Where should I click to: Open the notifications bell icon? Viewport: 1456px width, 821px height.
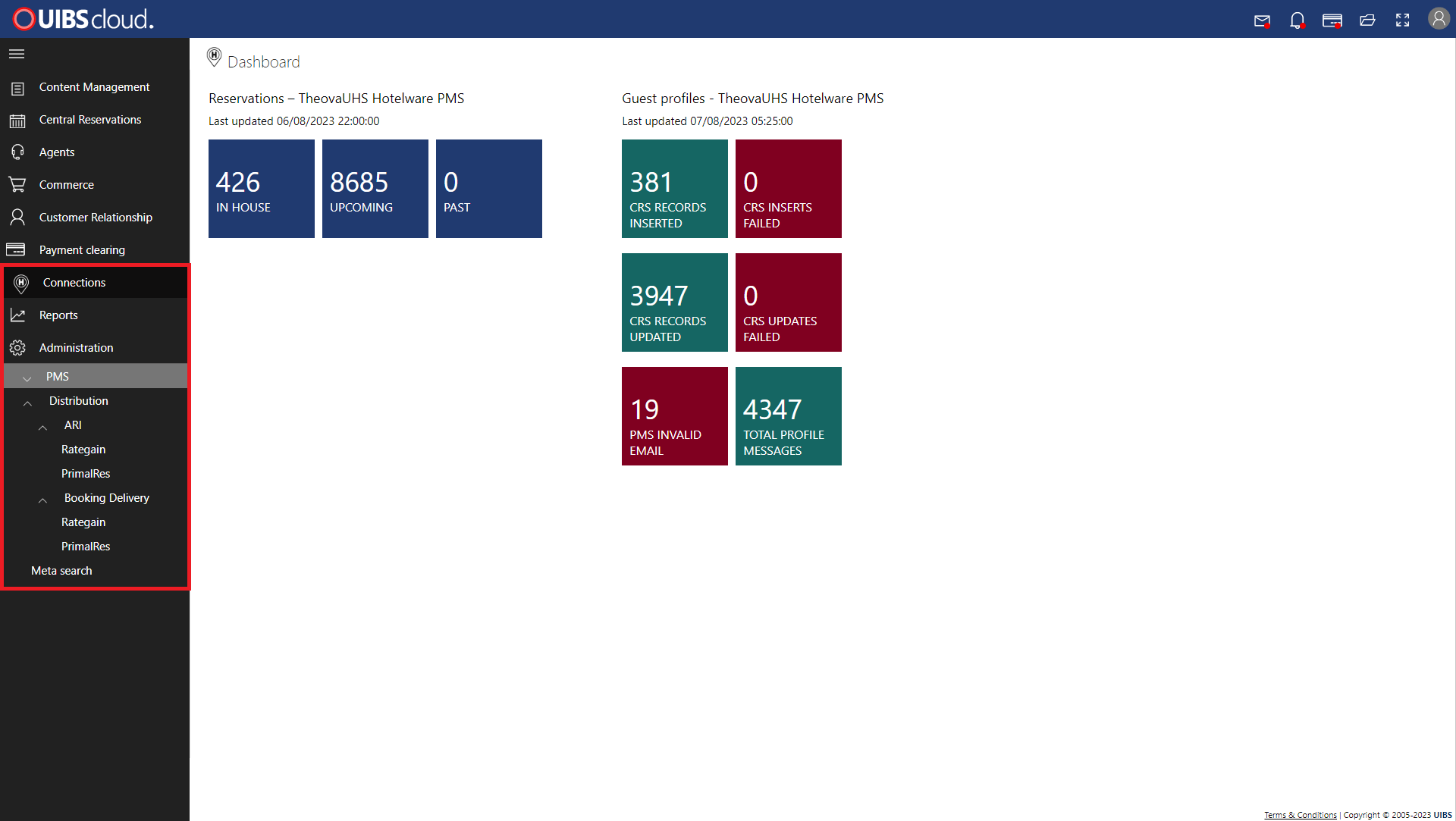[x=1298, y=20]
